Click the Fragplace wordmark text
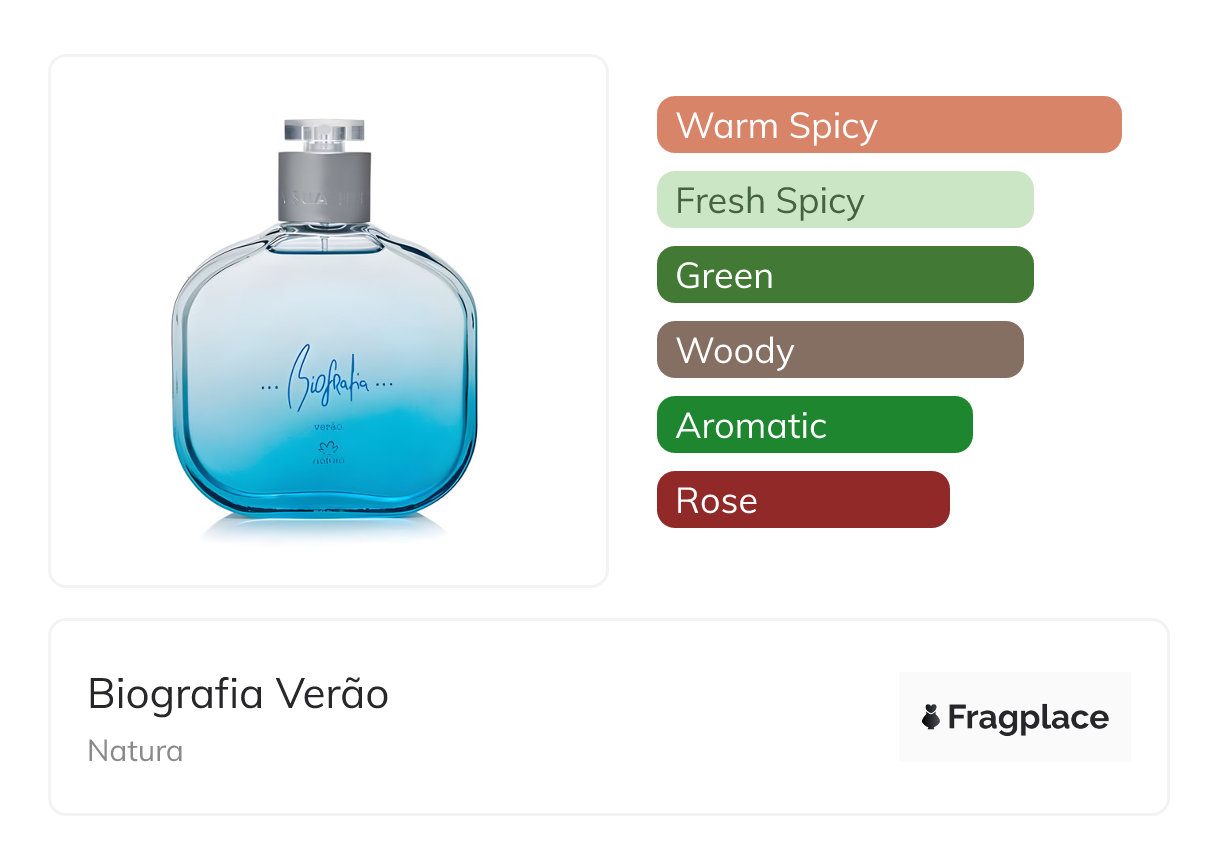1218x864 pixels. tap(1028, 717)
